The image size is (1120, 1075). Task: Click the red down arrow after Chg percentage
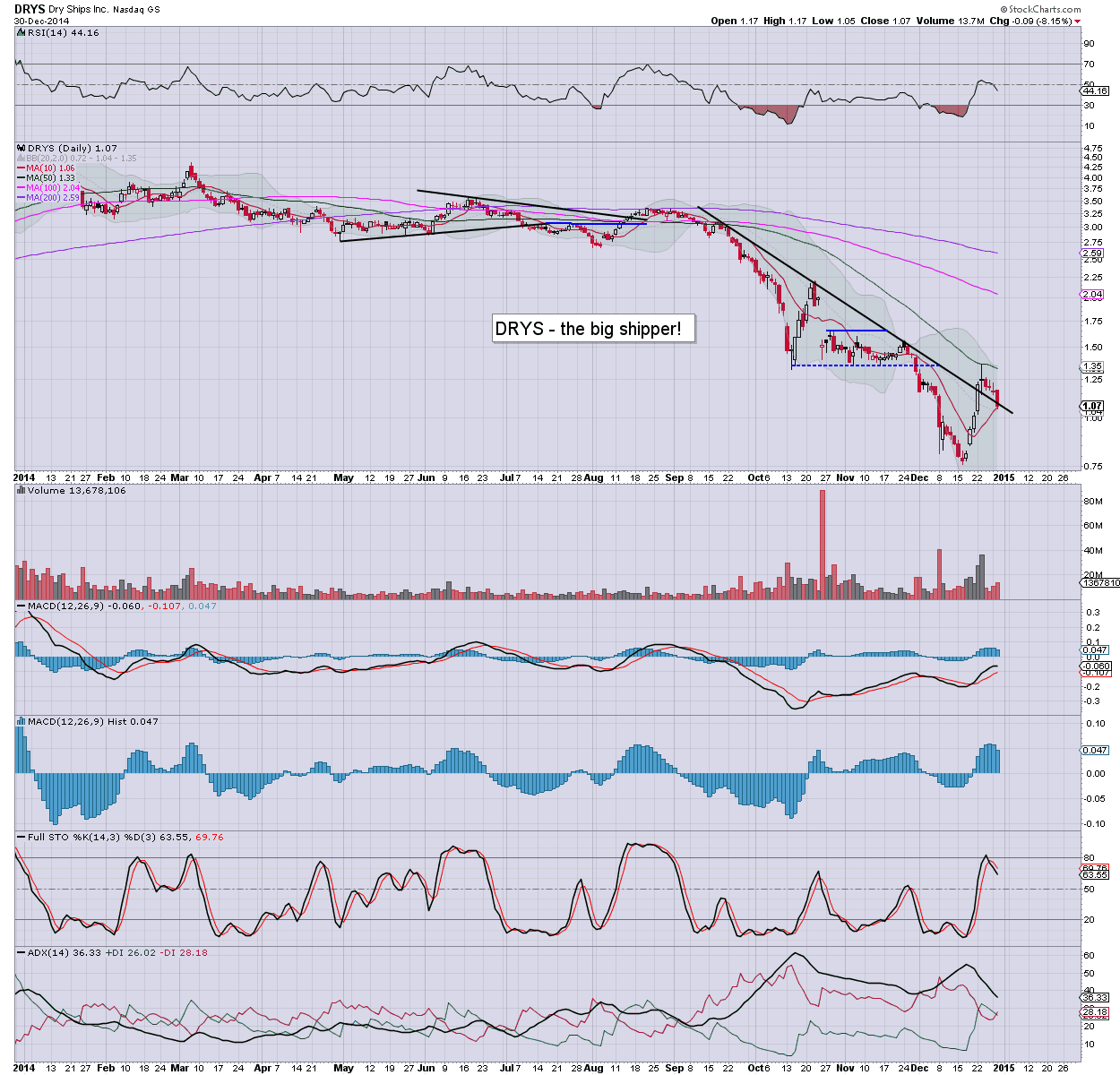pyautogui.click(x=1078, y=21)
